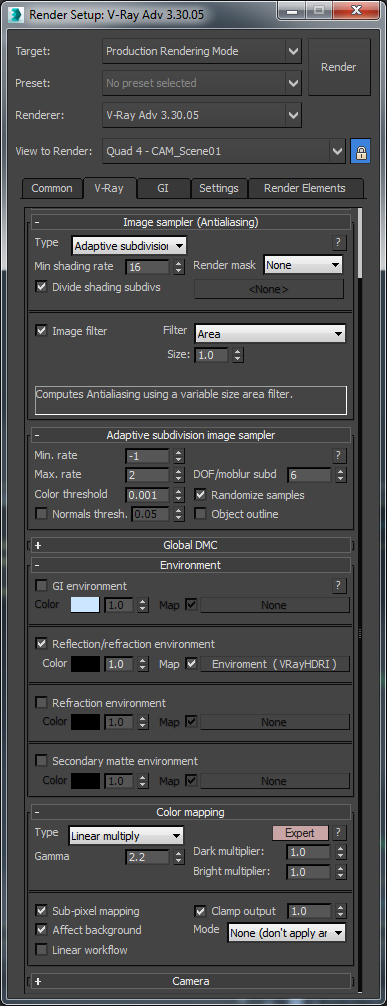Click Refraction environment None map button
The image size is (387, 1006).
pyautogui.click(x=275, y=722)
